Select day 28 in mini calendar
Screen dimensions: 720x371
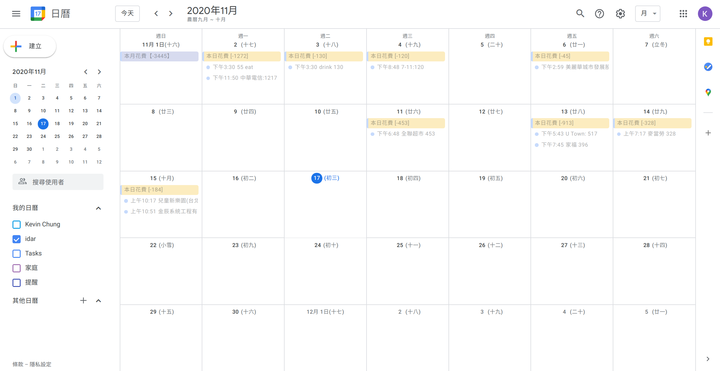pyautogui.click(x=99, y=136)
